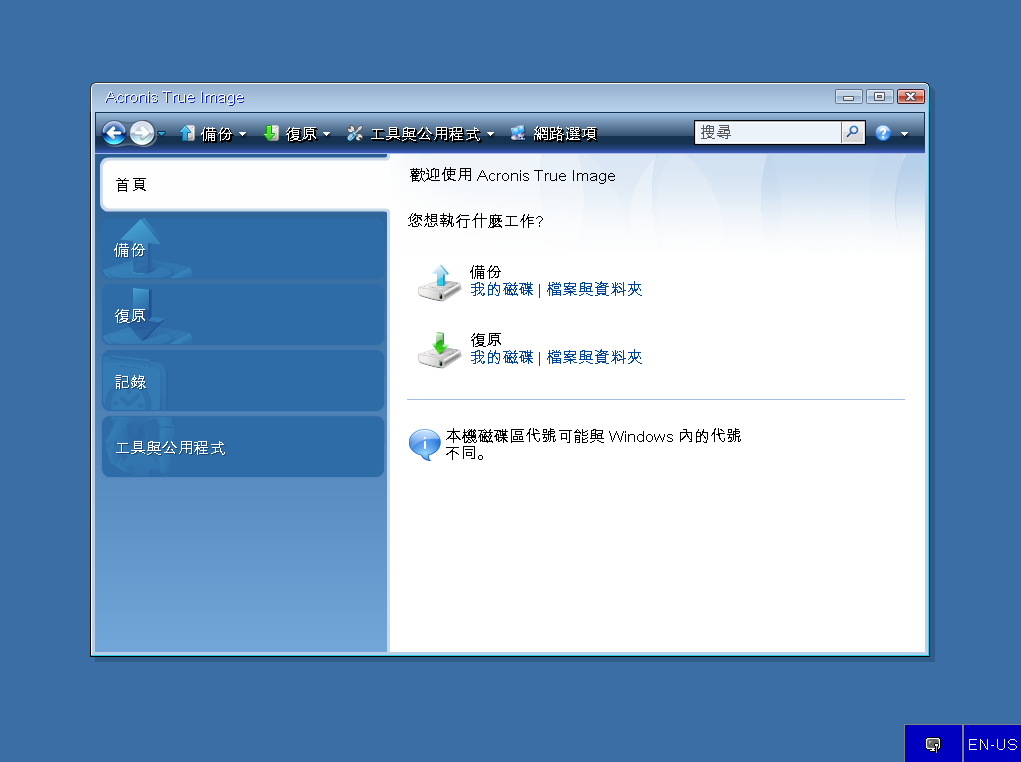Click the search magnifier button
1021x762 pixels.
[x=852, y=133]
